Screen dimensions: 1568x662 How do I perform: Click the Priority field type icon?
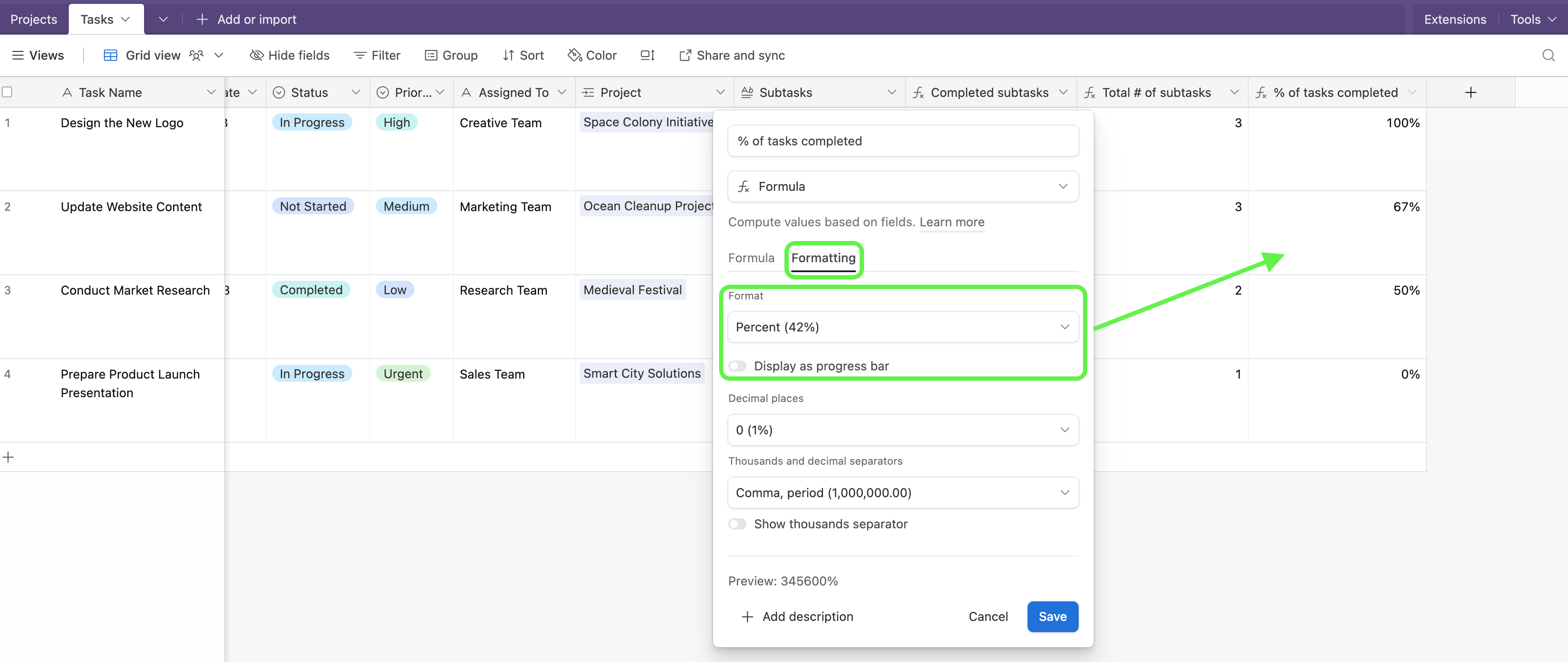coord(382,93)
